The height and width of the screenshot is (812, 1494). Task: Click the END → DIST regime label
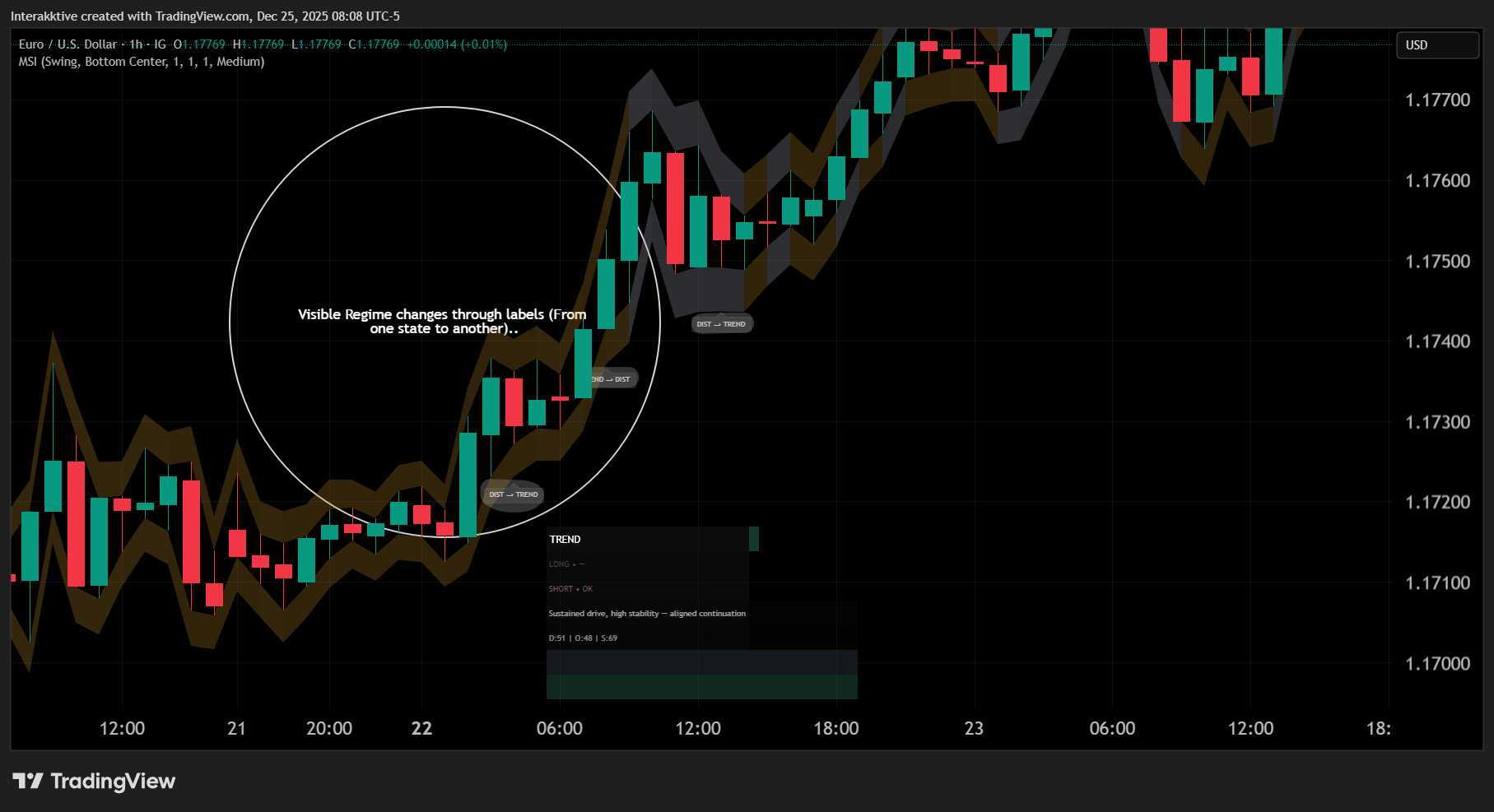click(x=610, y=379)
